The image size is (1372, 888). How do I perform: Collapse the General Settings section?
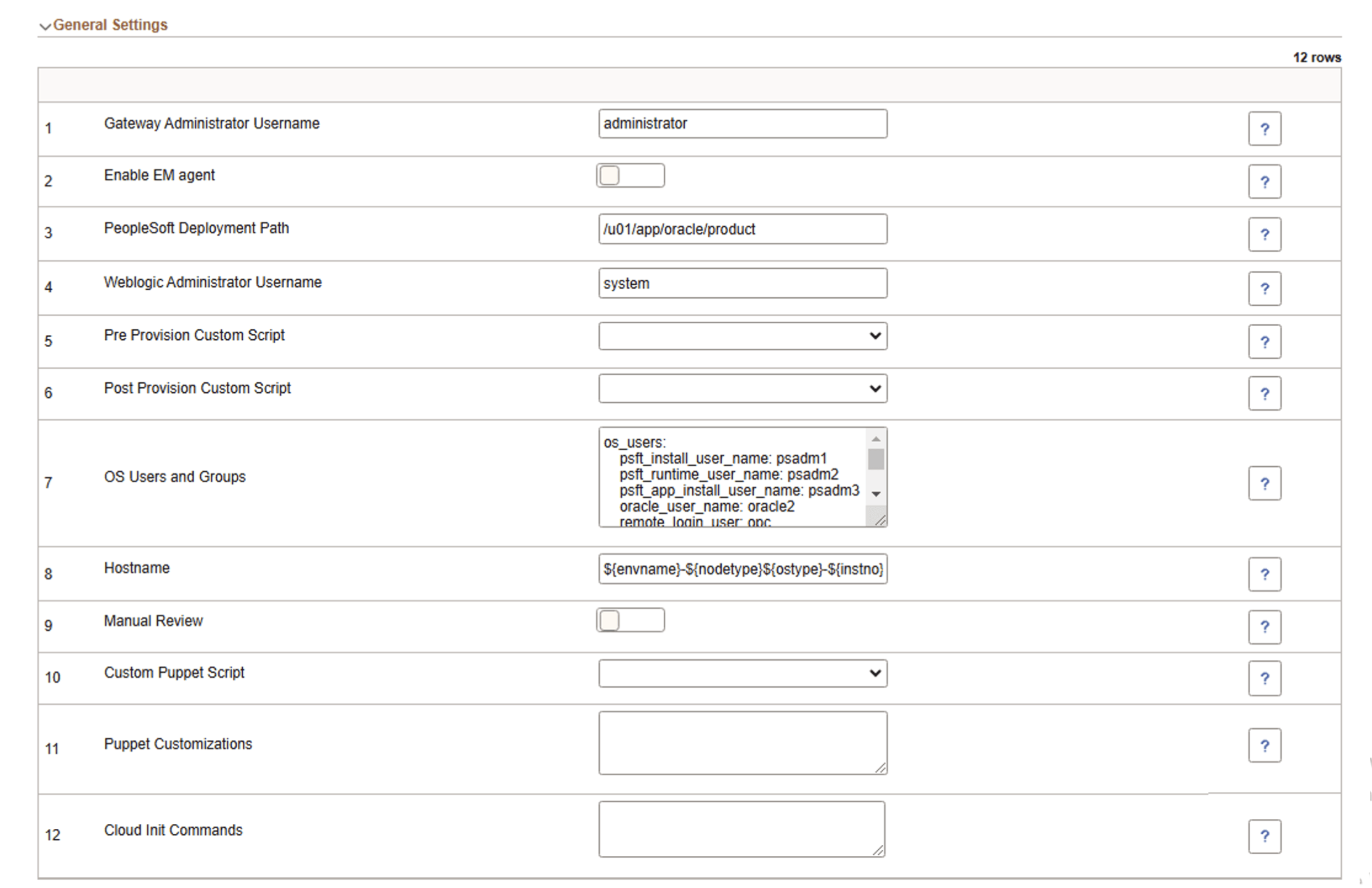(44, 26)
